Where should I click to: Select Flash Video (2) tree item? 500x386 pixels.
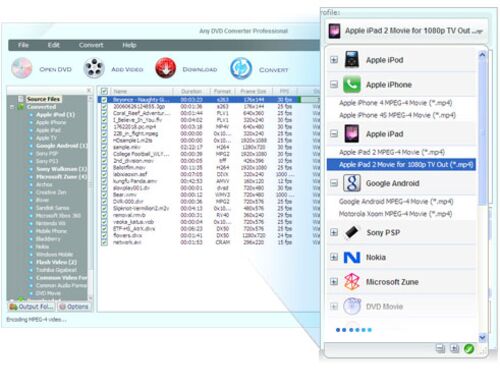coord(56,262)
